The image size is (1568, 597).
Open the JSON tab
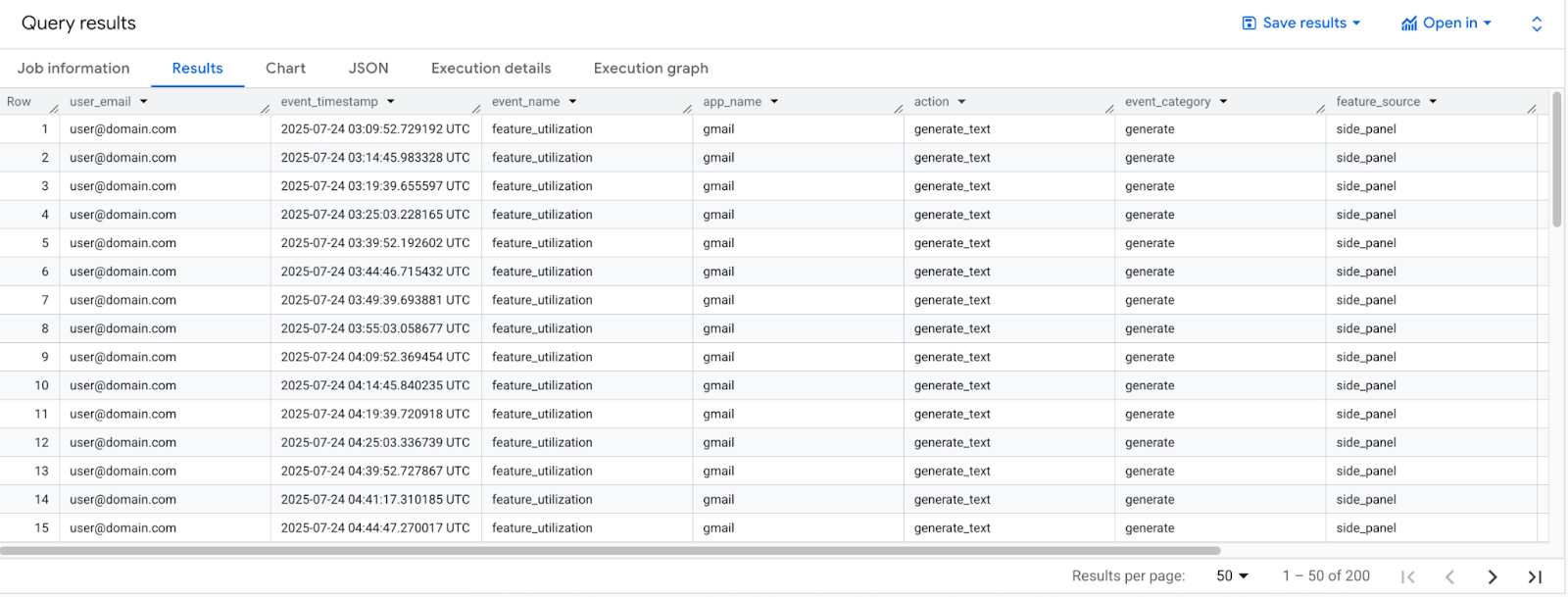click(x=368, y=69)
